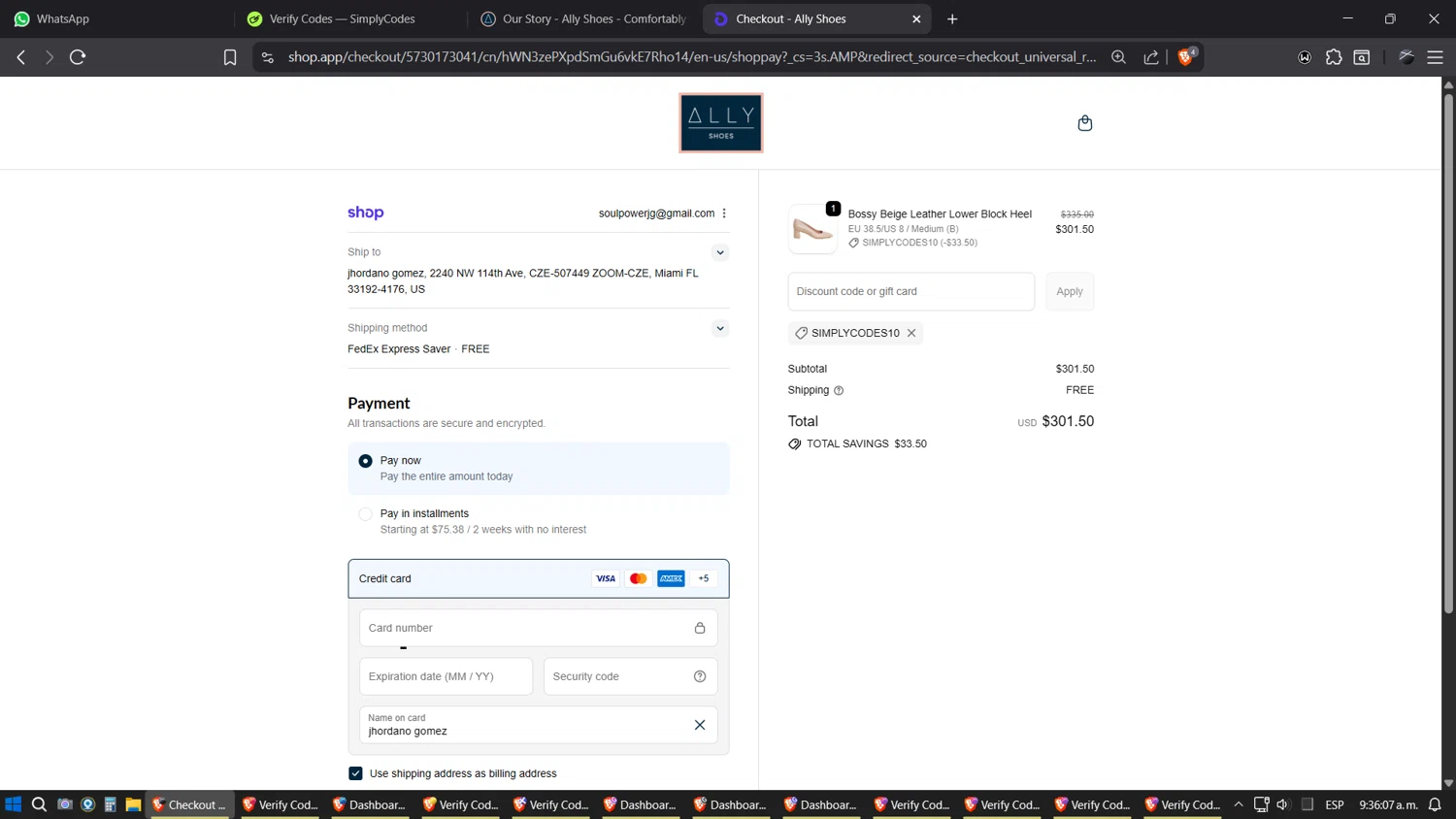
Task: Click the Expiration date field
Action: (447, 676)
